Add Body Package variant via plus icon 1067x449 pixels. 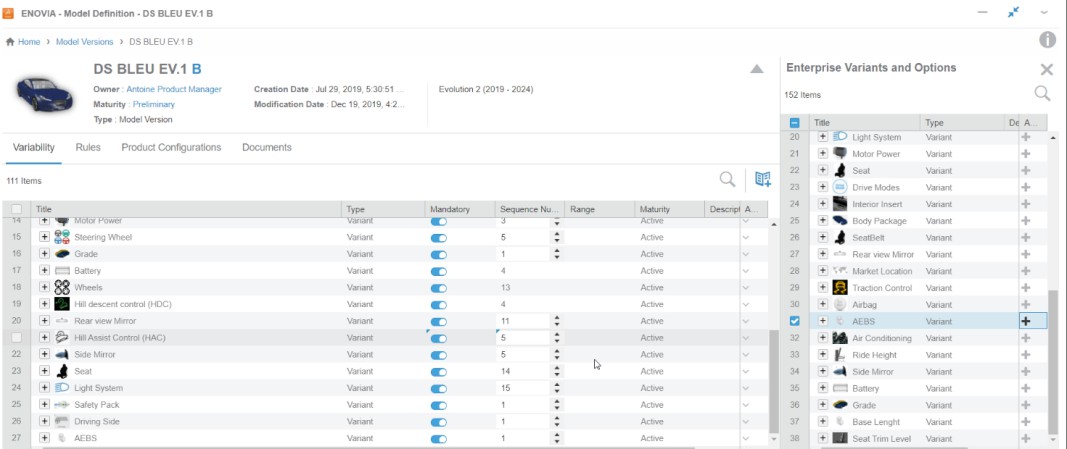coord(1026,220)
